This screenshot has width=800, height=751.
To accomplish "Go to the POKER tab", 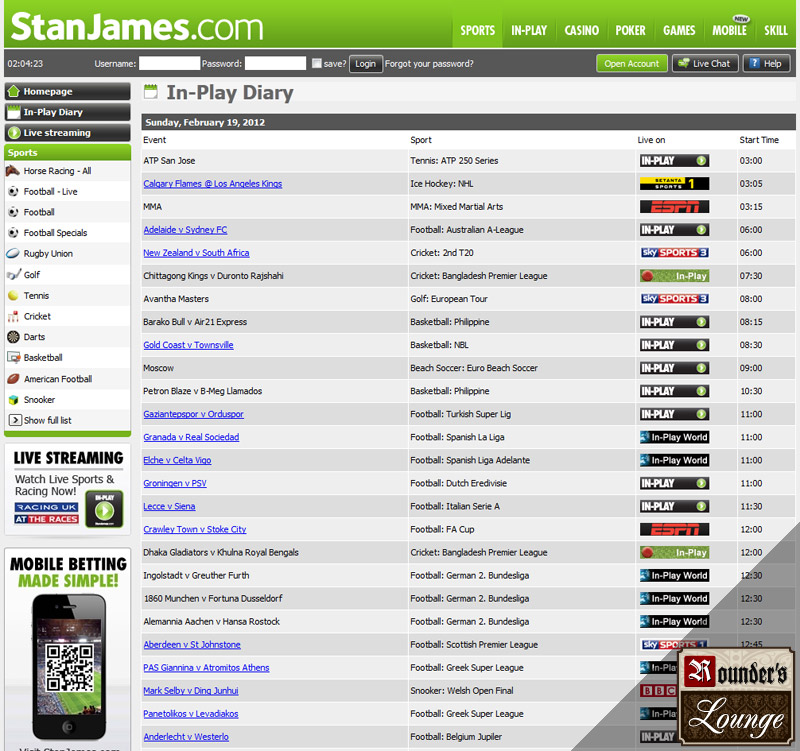I will click(x=631, y=31).
